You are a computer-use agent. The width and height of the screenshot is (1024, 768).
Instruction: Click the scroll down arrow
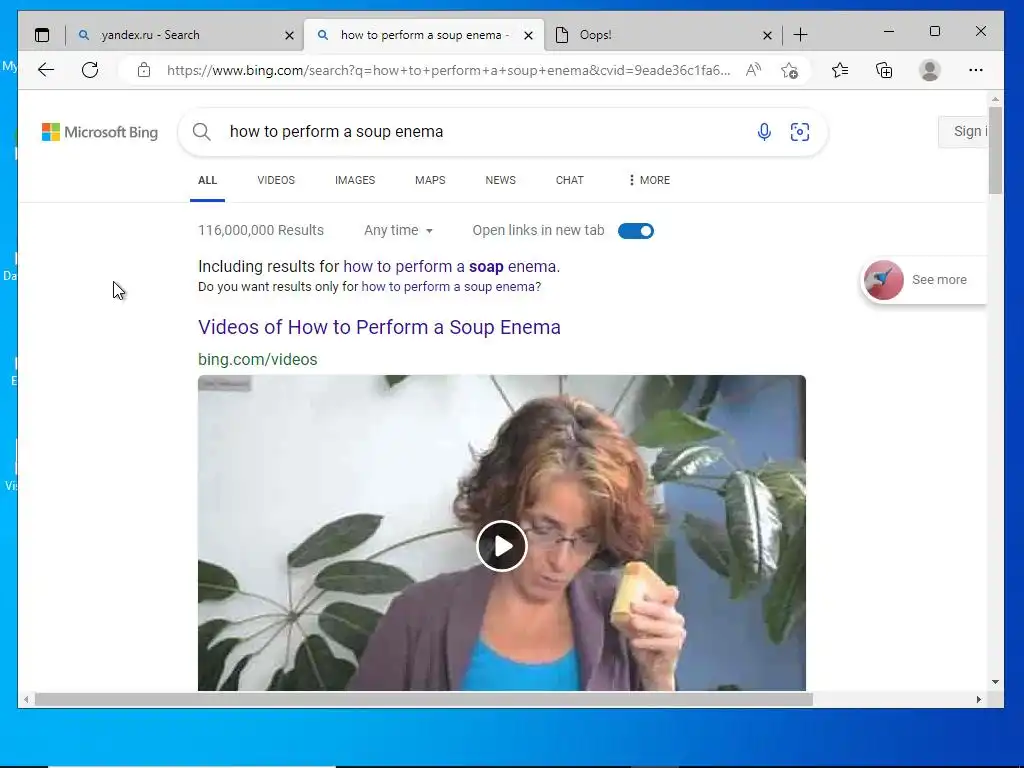pyautogui.click(x=995, y=682)
